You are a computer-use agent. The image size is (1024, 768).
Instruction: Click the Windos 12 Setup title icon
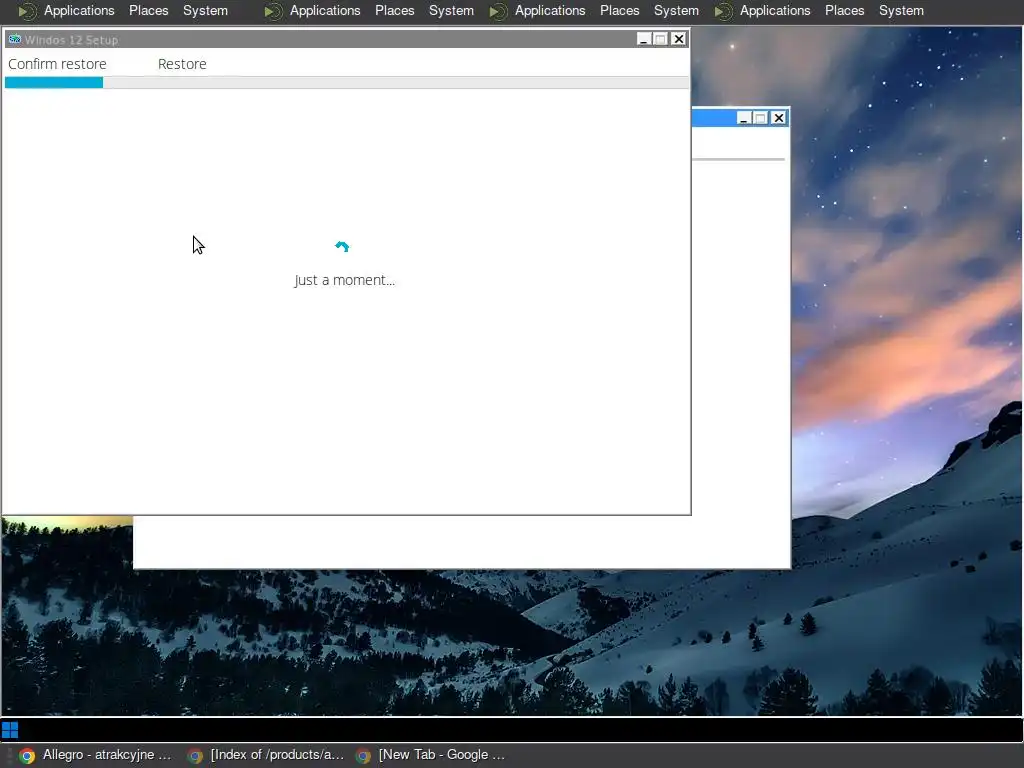pyautogui.click(x=14, y=39)
